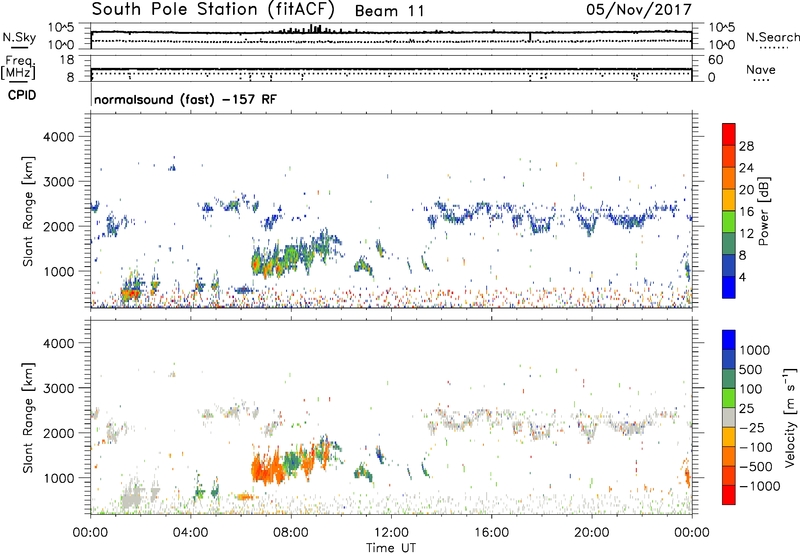Click the 'Nave' legend label

[760, 69]
